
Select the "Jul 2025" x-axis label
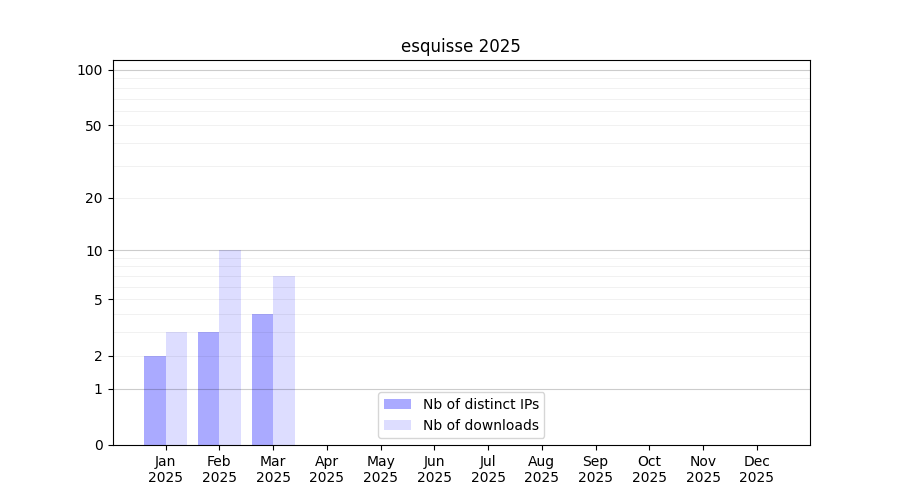[x=488, y=469]
